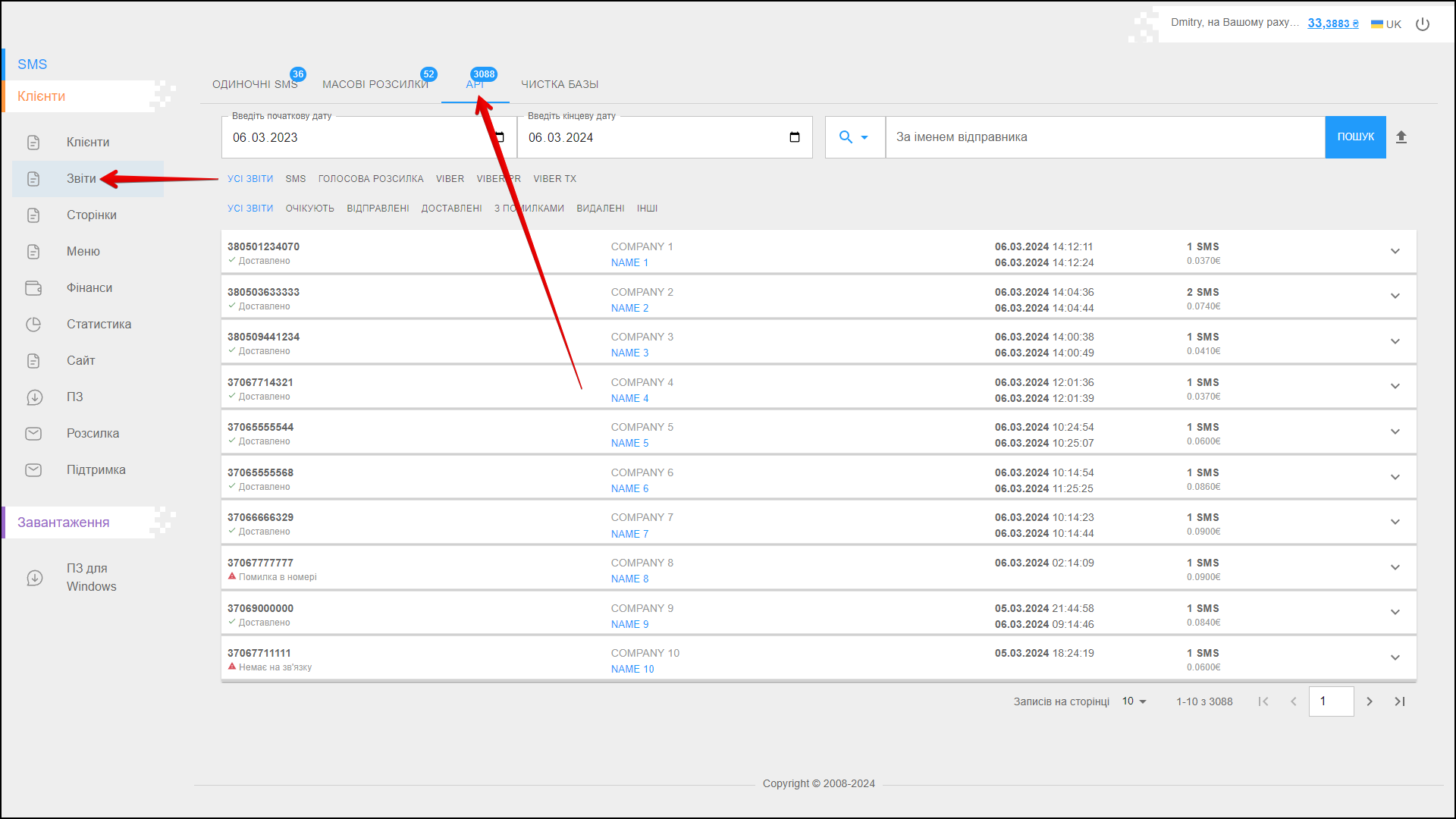The height and width of the screenshot is (819, 1456).
Task: Expand the COMPANY 1 report row
Action: tap(1395, 252)
